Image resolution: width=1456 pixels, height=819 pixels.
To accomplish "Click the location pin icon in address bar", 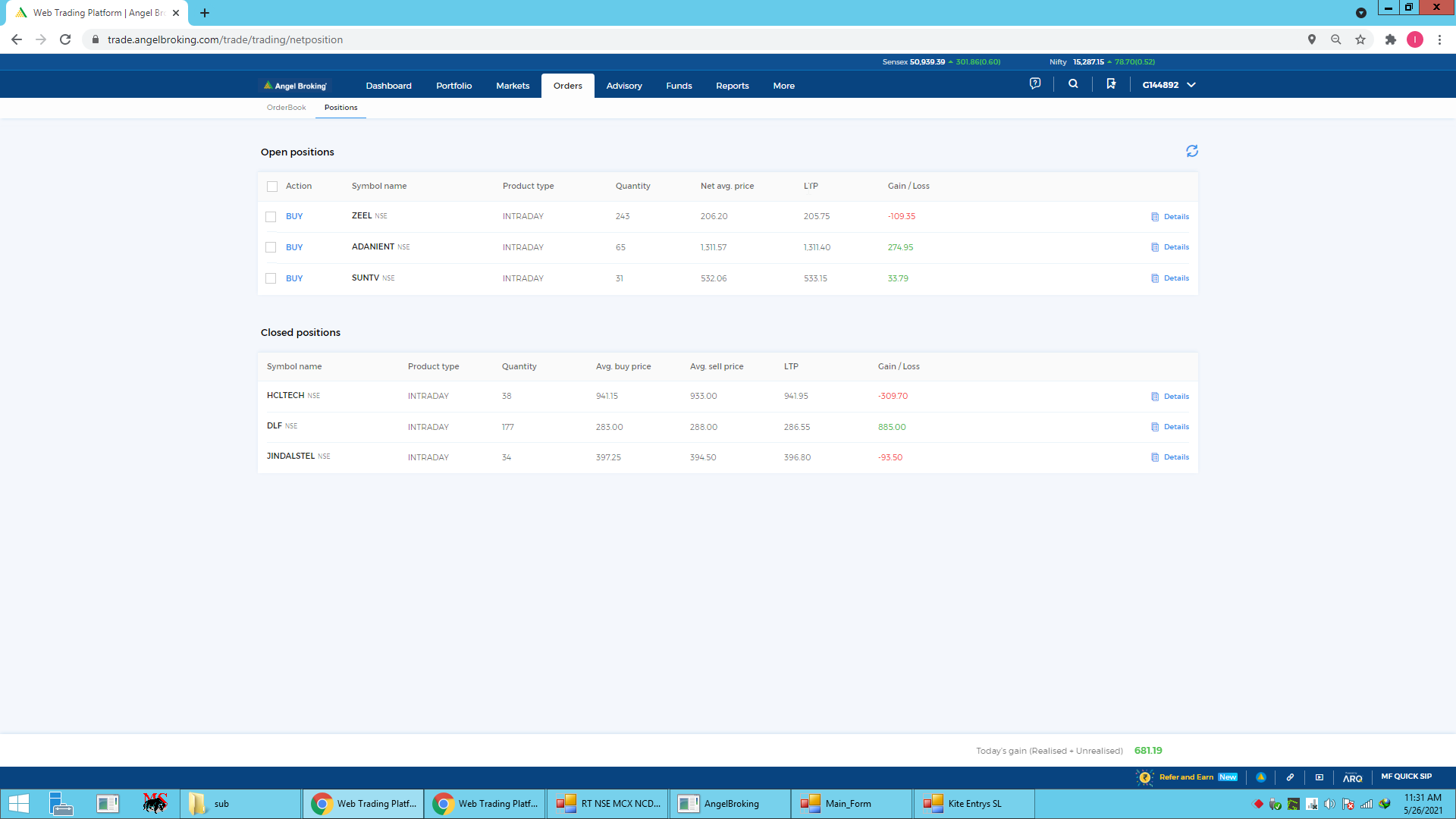I will pos(1312,39).
